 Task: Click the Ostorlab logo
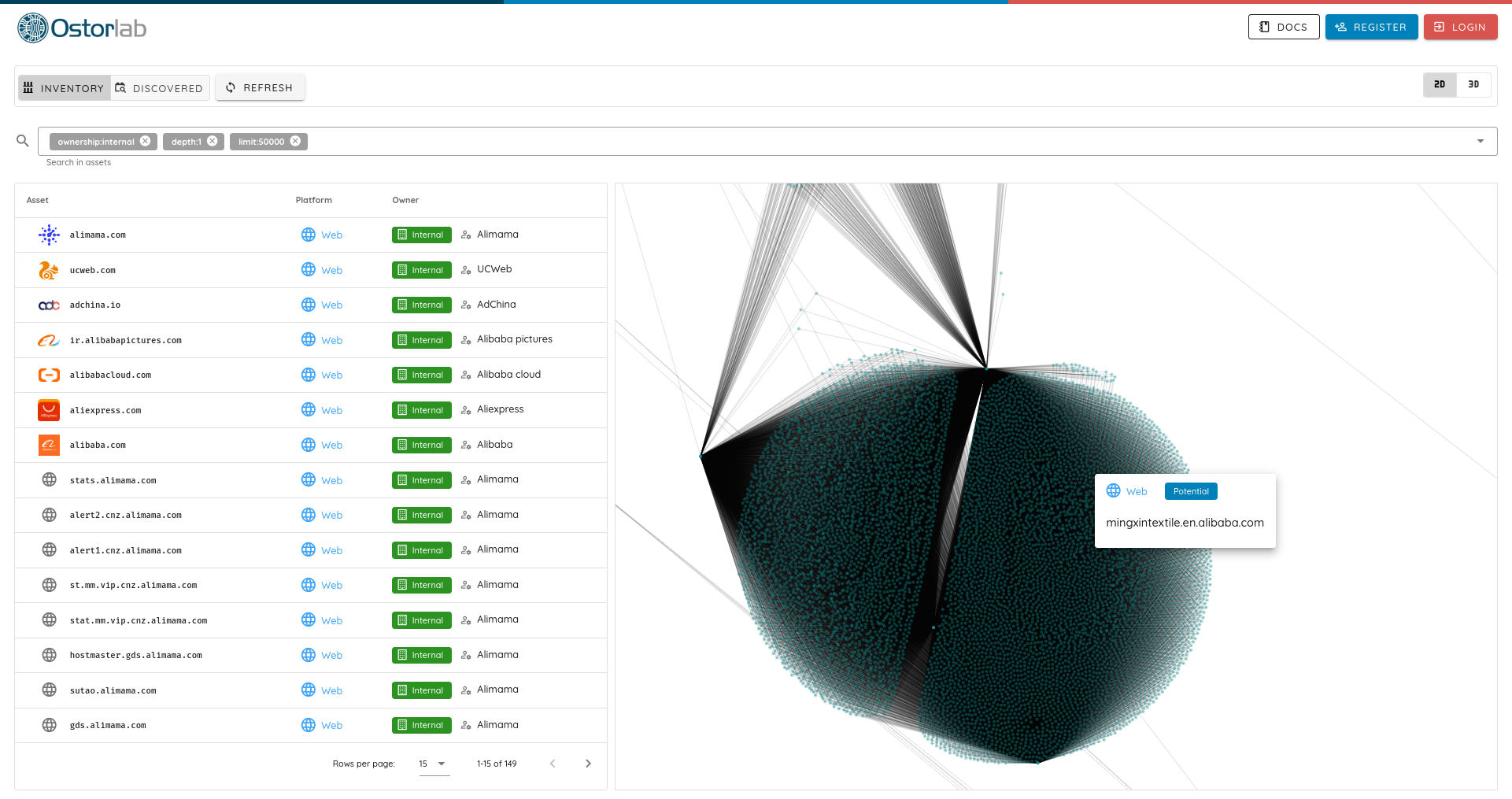82,28
